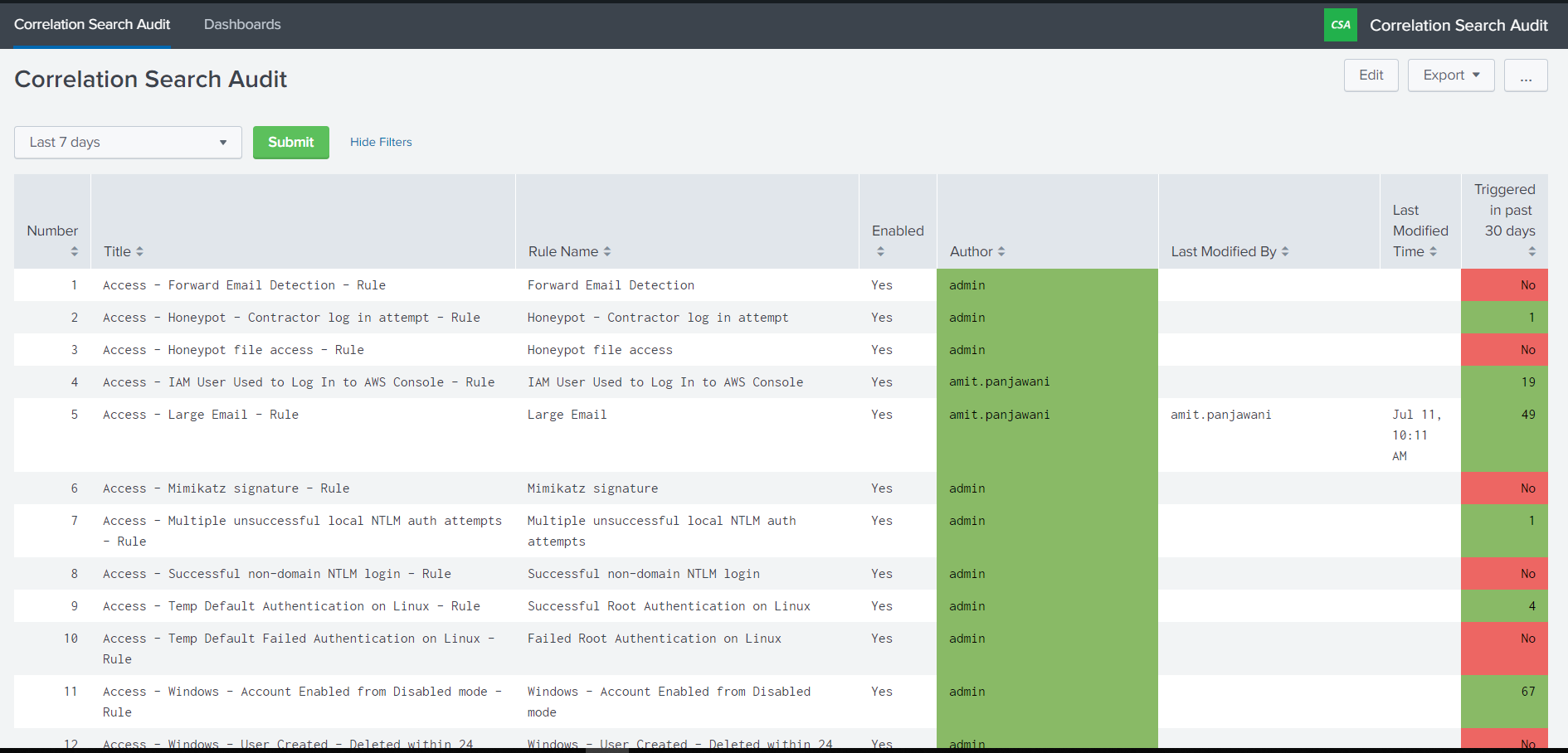The width and height of the screenshot is (1568, 753).
Task: Sort by Last Modified By arrows
Action: click(x=1285, y=251)
